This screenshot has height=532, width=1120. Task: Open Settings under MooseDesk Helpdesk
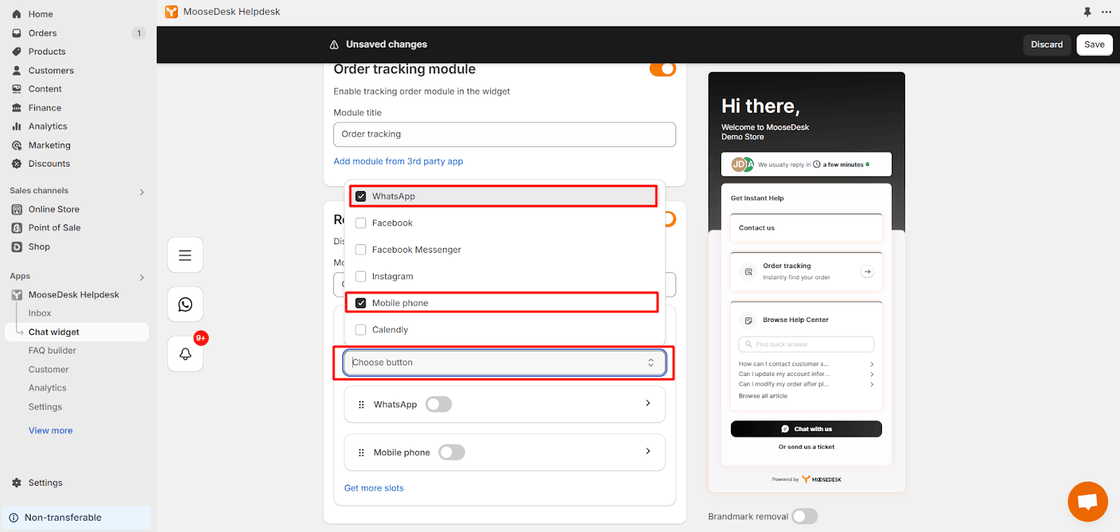coord(45,407)
